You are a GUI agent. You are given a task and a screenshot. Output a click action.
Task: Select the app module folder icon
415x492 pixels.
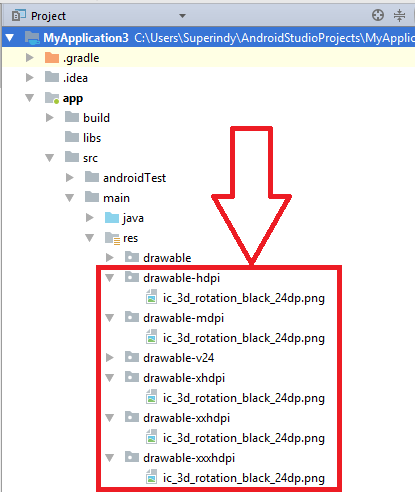[52, 98]
